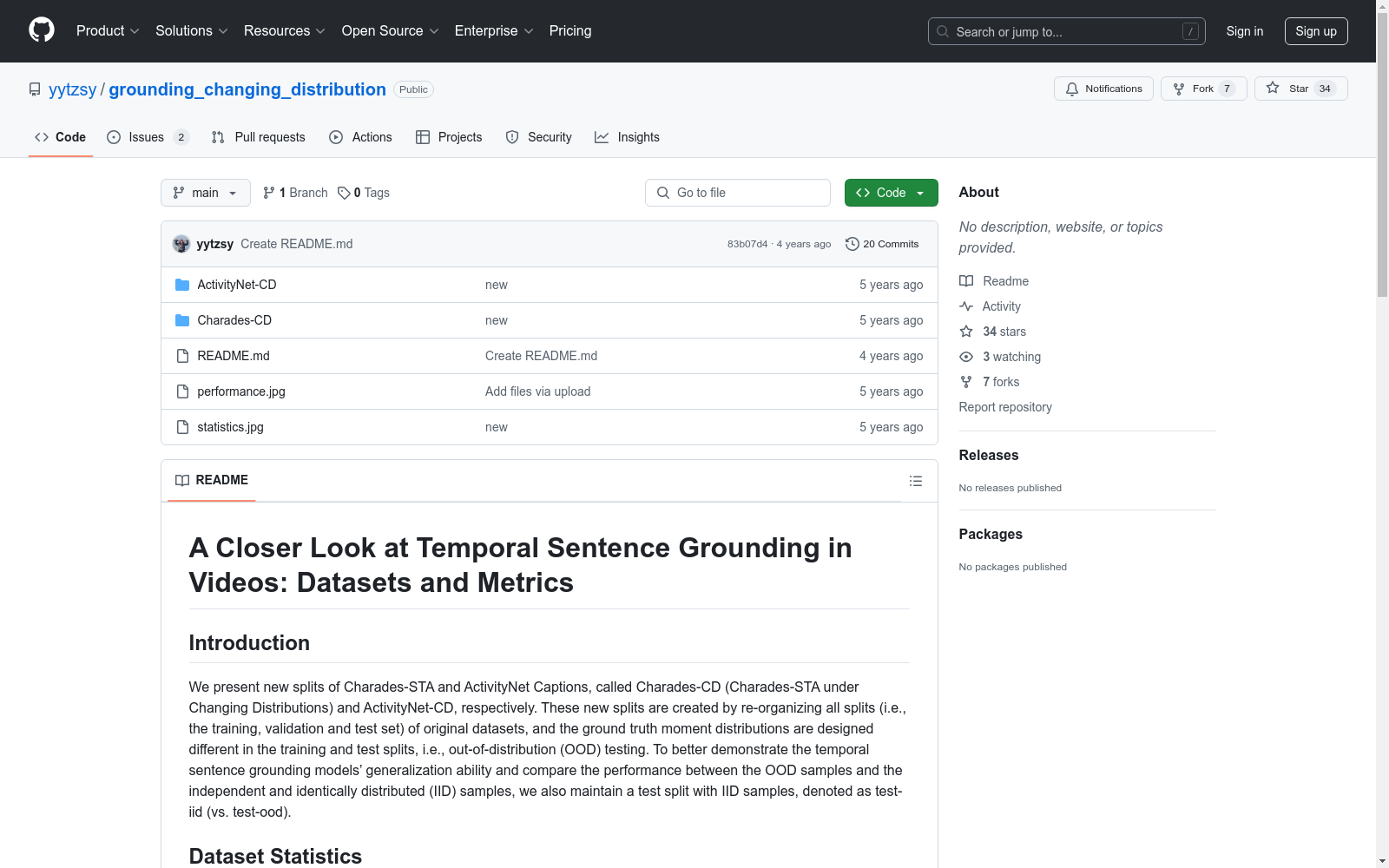Fork the repository via Fork button
This screenshot has height=868, width=1389.
pyautogui.click(x=1203, y=89)
